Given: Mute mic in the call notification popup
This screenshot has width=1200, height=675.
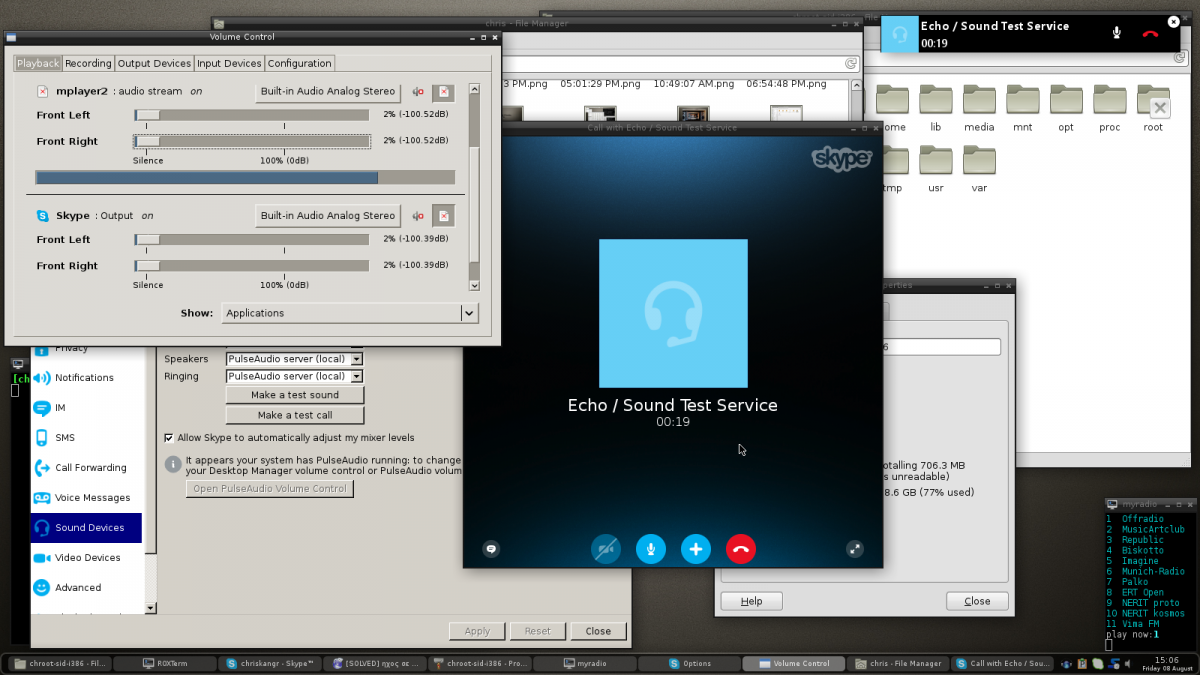Looking at the screenshot, I should [x=1116, y=33].
